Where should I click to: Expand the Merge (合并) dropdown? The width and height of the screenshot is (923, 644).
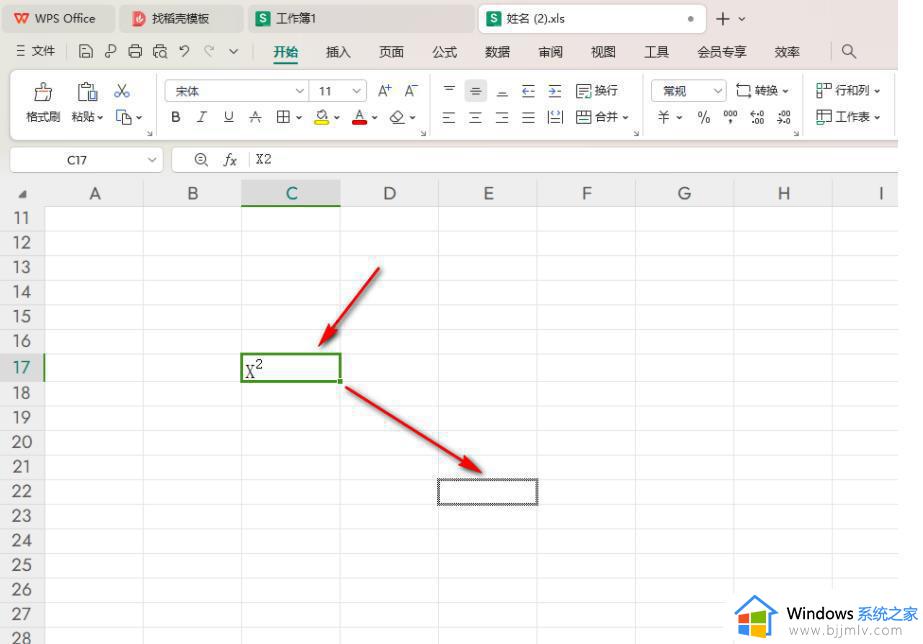(625, 117)
